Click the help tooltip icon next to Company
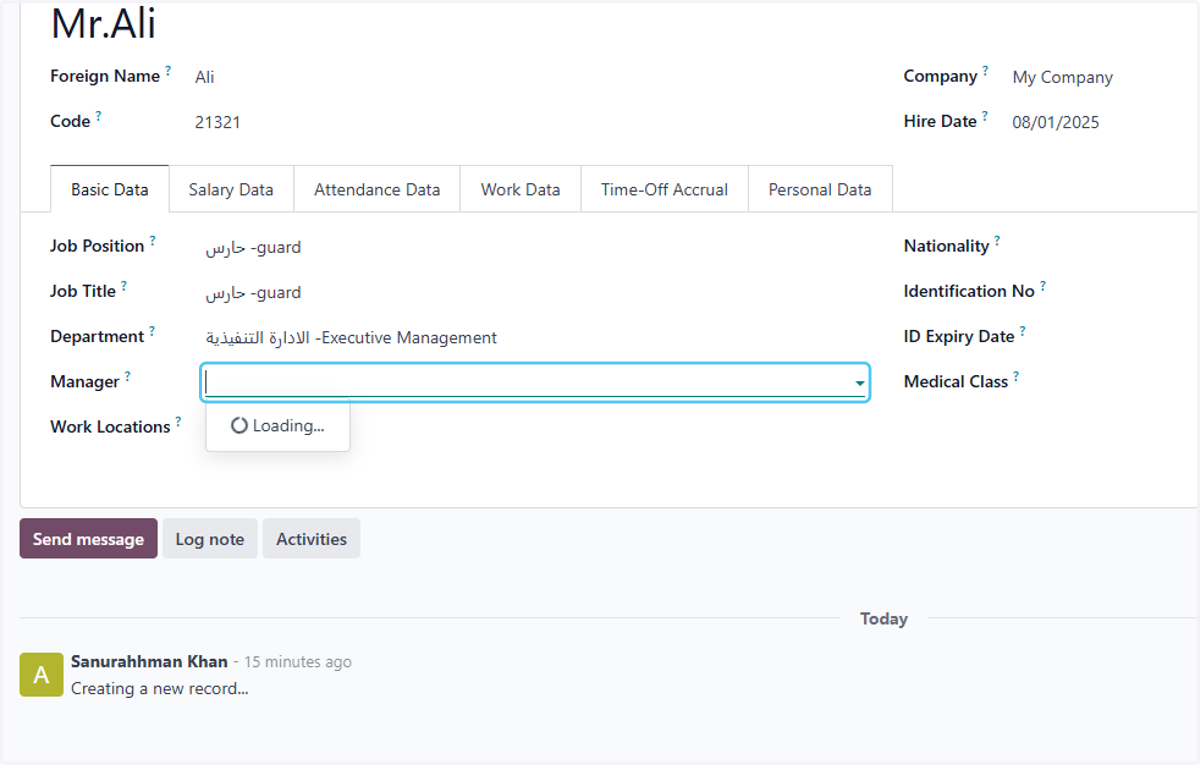 point(985,71)
